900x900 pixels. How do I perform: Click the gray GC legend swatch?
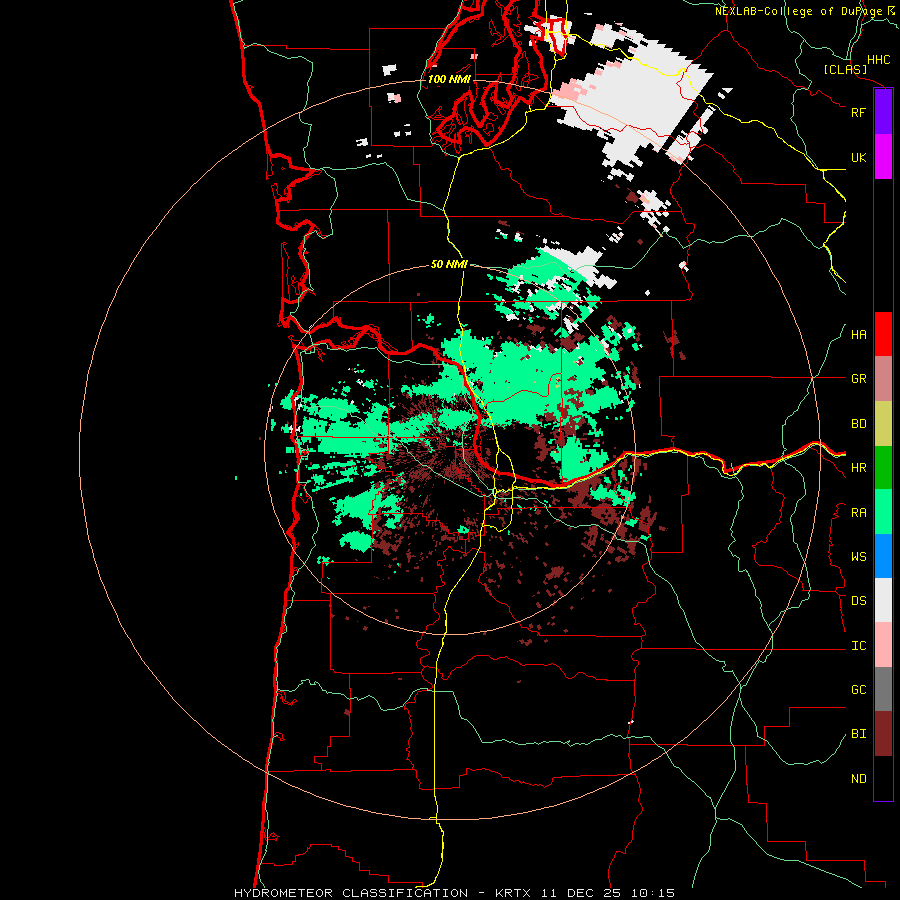pos(883,689)
